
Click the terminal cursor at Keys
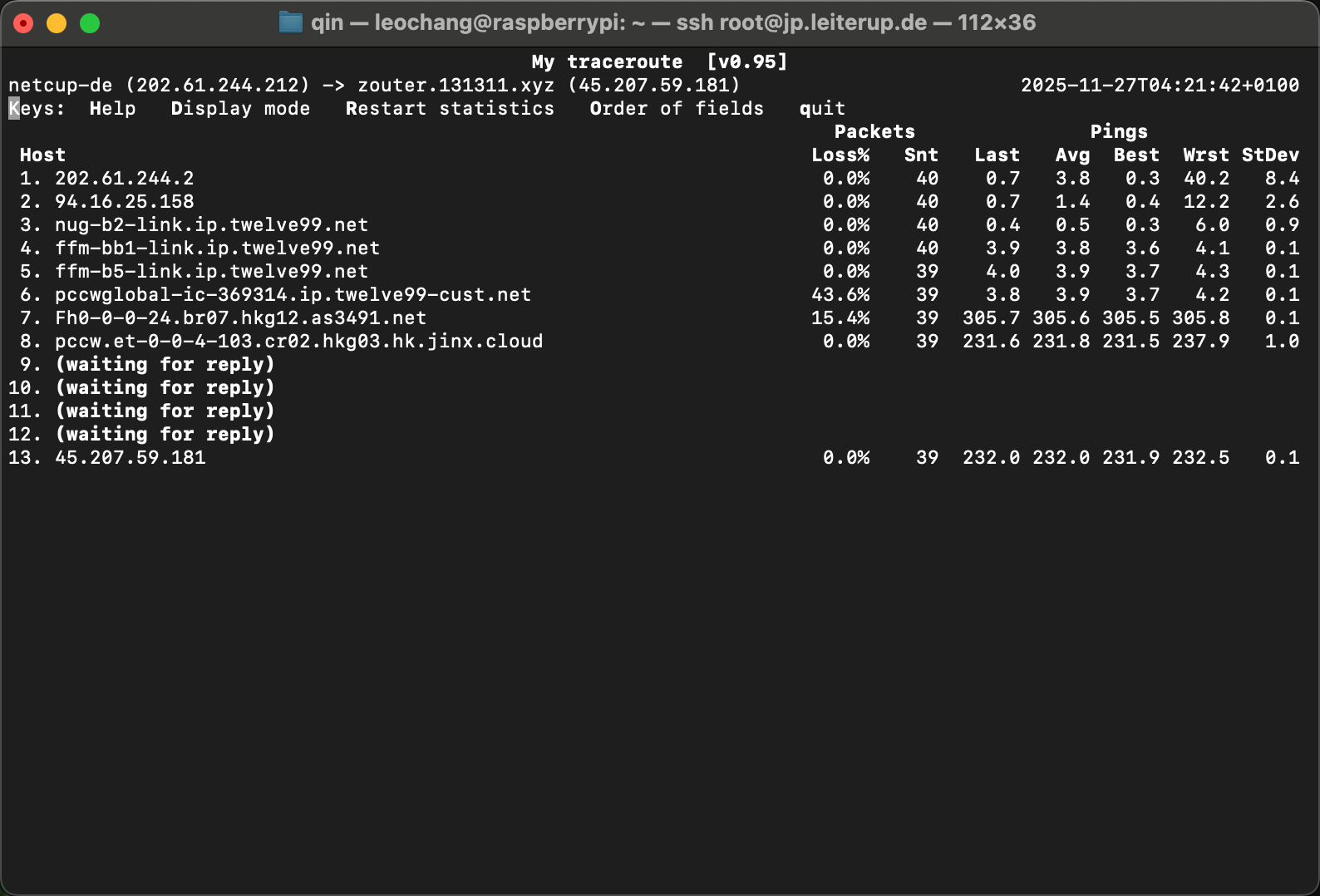click(14, 109)
